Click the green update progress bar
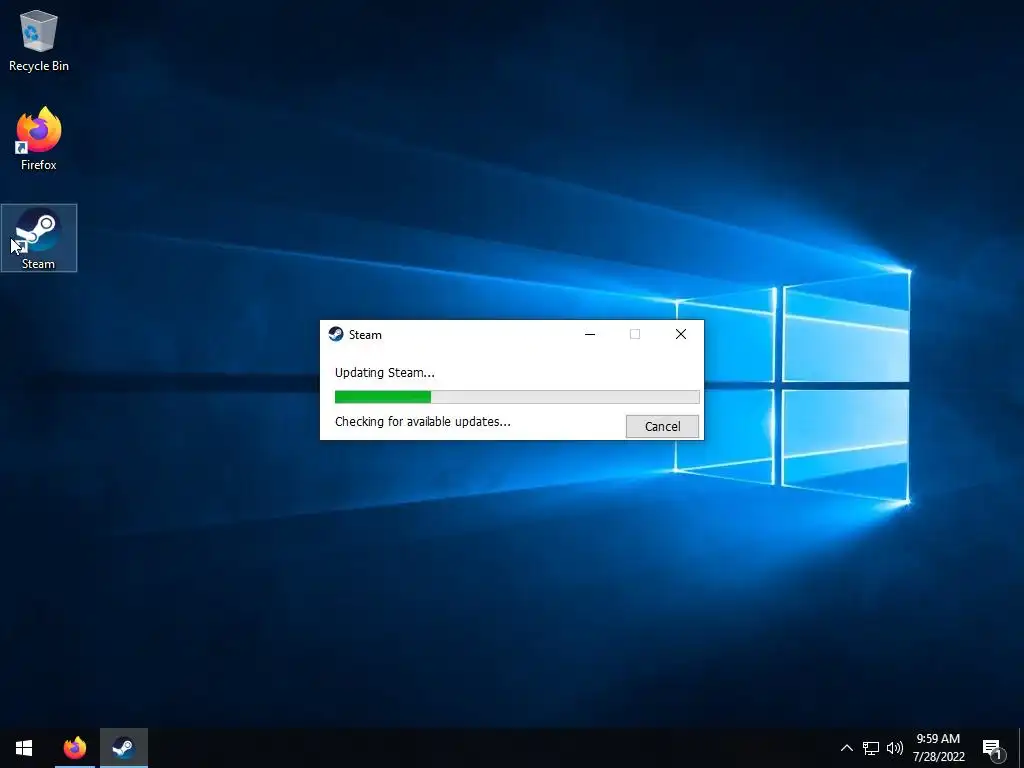 click(517, 396)
